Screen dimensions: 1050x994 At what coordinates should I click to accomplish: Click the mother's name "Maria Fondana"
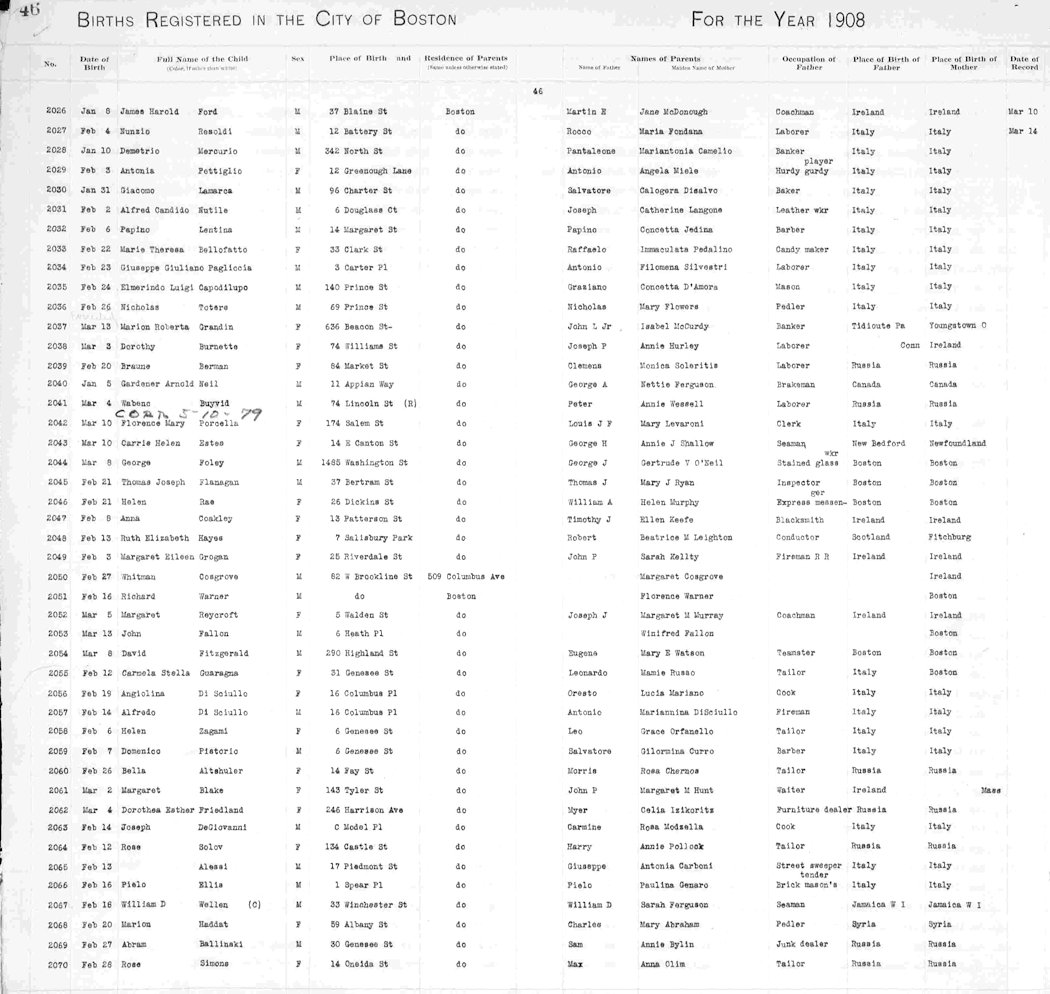coord(671,132)
